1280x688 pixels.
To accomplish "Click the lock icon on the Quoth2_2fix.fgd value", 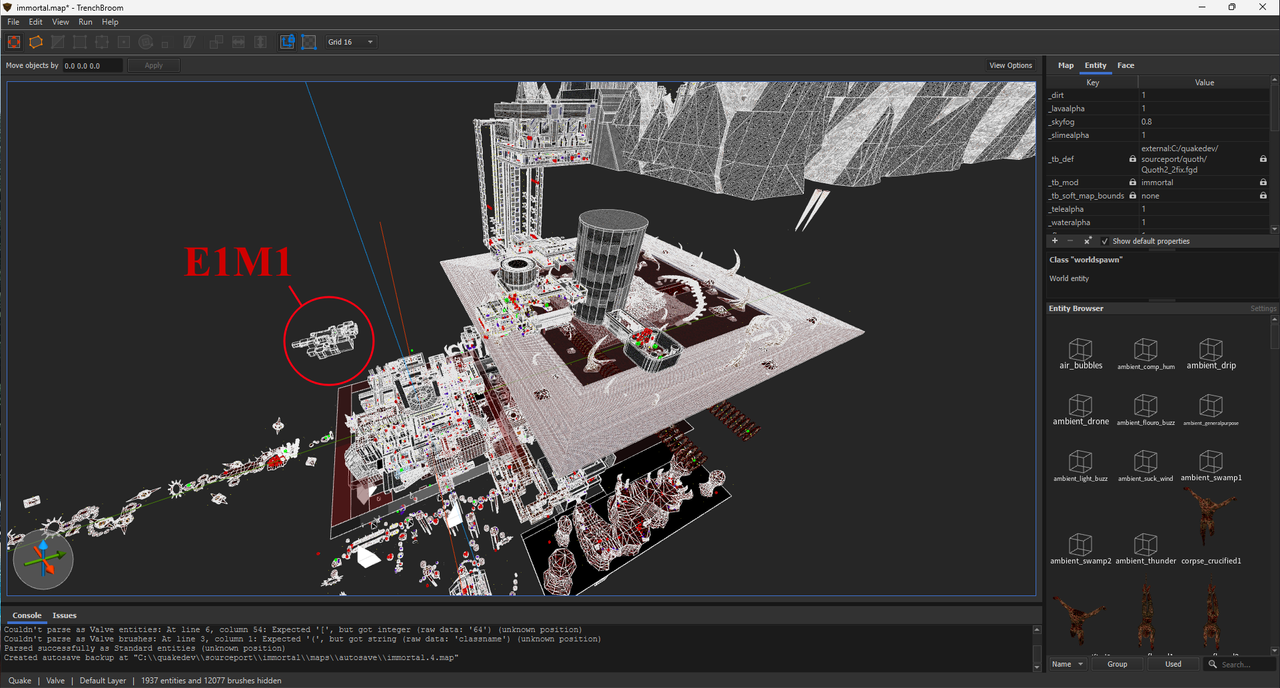I will (1263, 159).
